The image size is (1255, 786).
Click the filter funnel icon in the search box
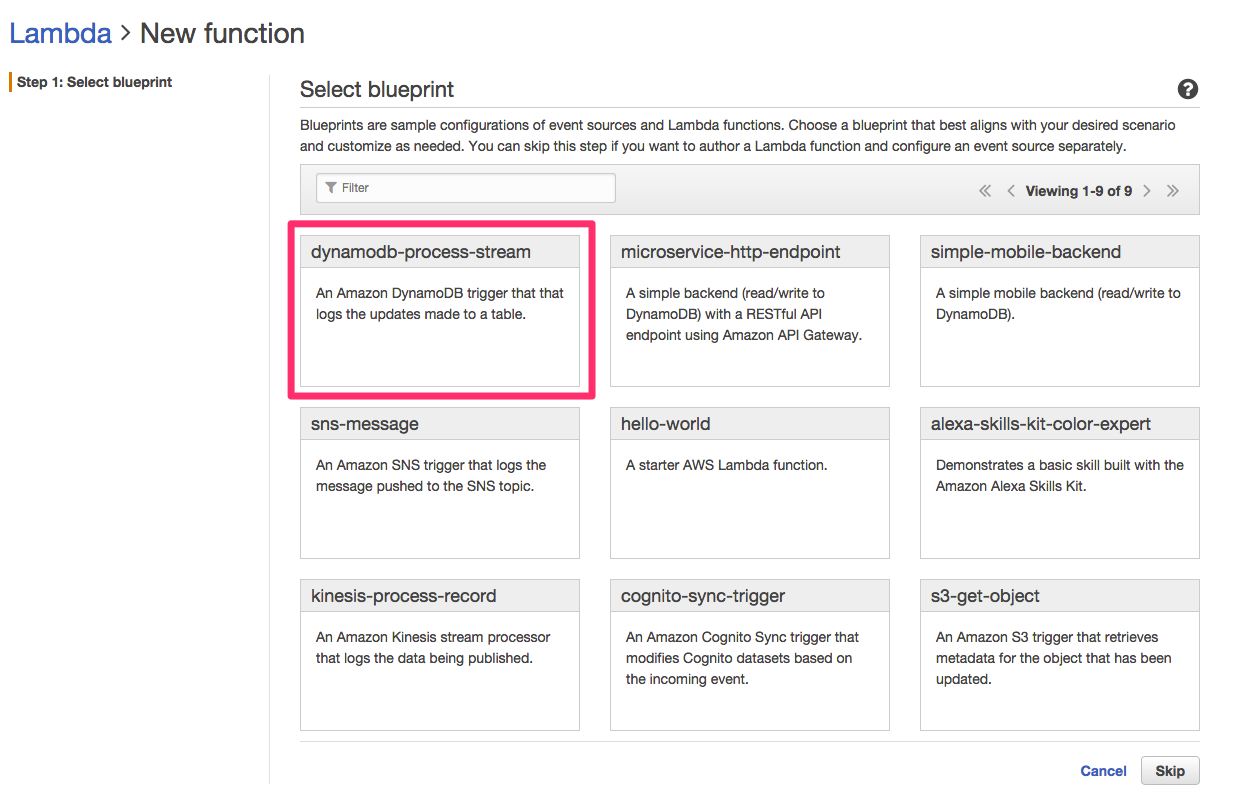point(332,188)
